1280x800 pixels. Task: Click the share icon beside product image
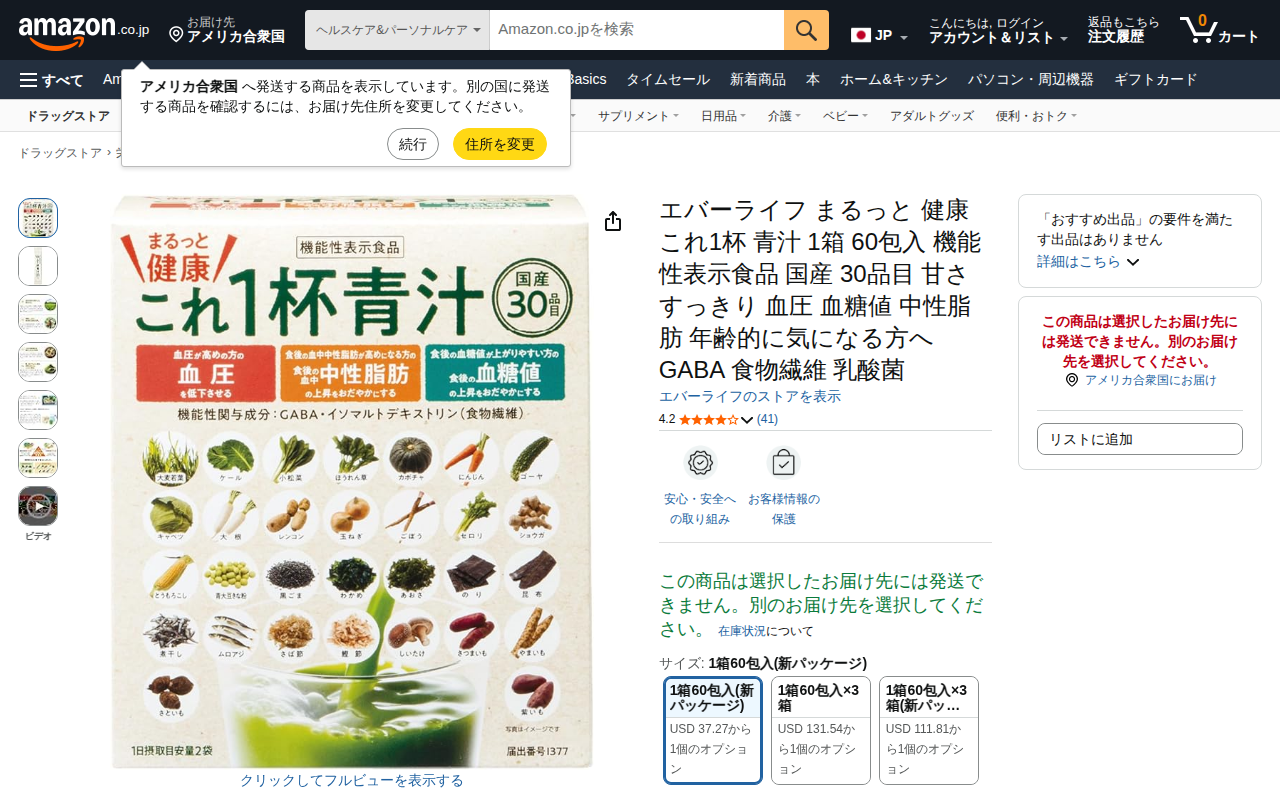613,221
